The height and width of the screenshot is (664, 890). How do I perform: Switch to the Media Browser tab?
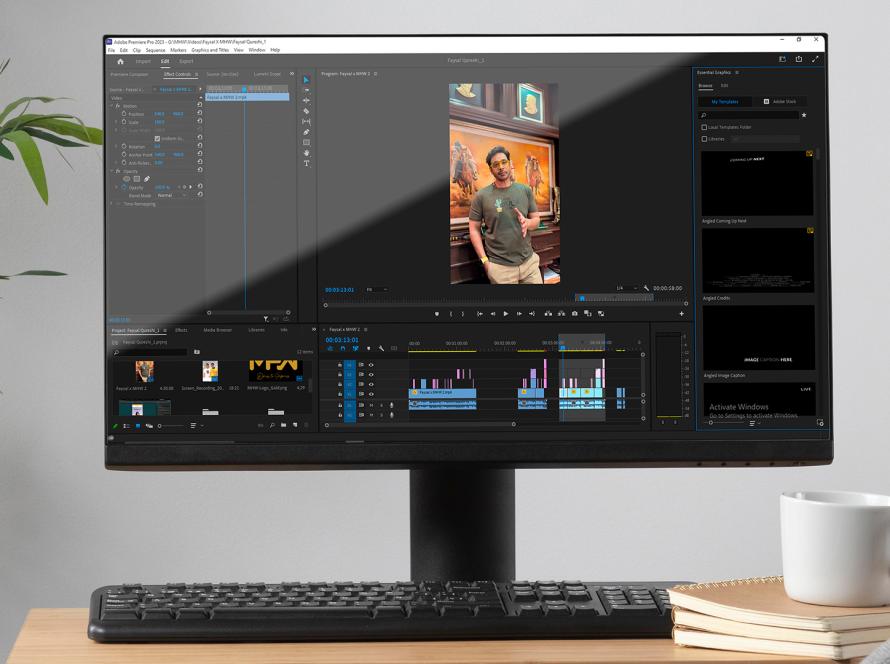[217, 329]
